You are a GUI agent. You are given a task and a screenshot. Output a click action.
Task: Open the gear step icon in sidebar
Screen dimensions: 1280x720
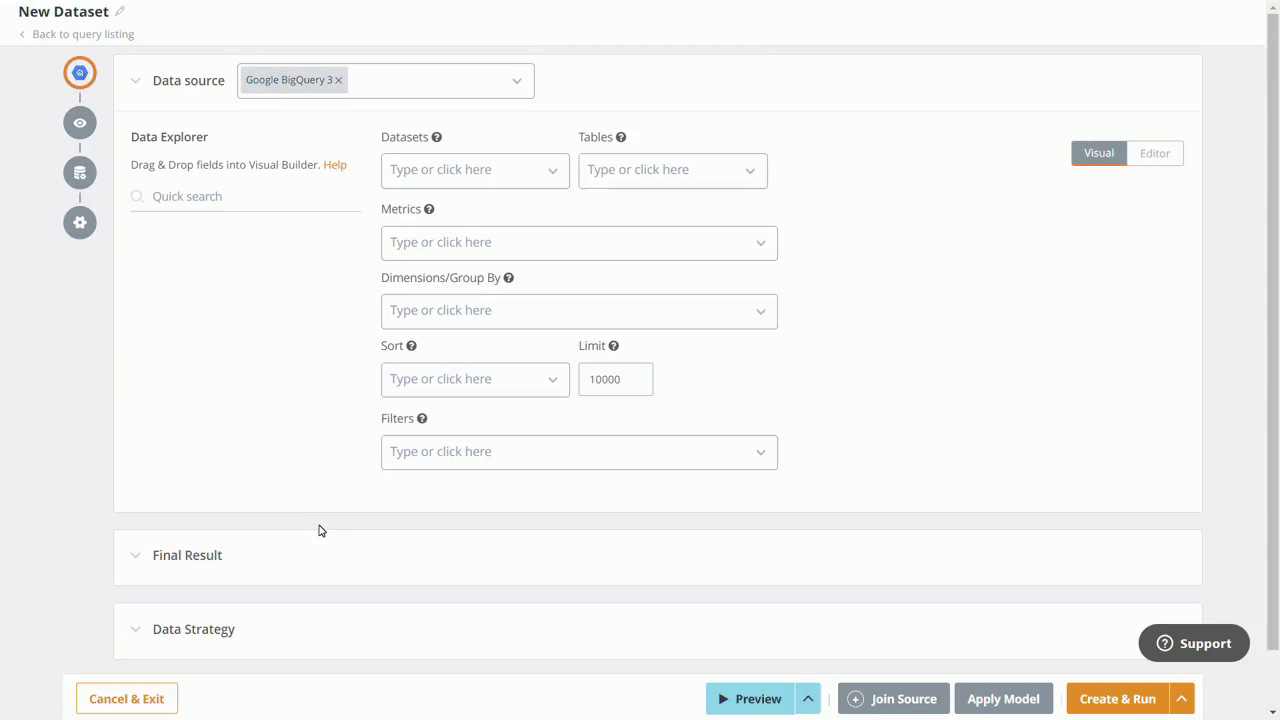[x=80, y=222]
